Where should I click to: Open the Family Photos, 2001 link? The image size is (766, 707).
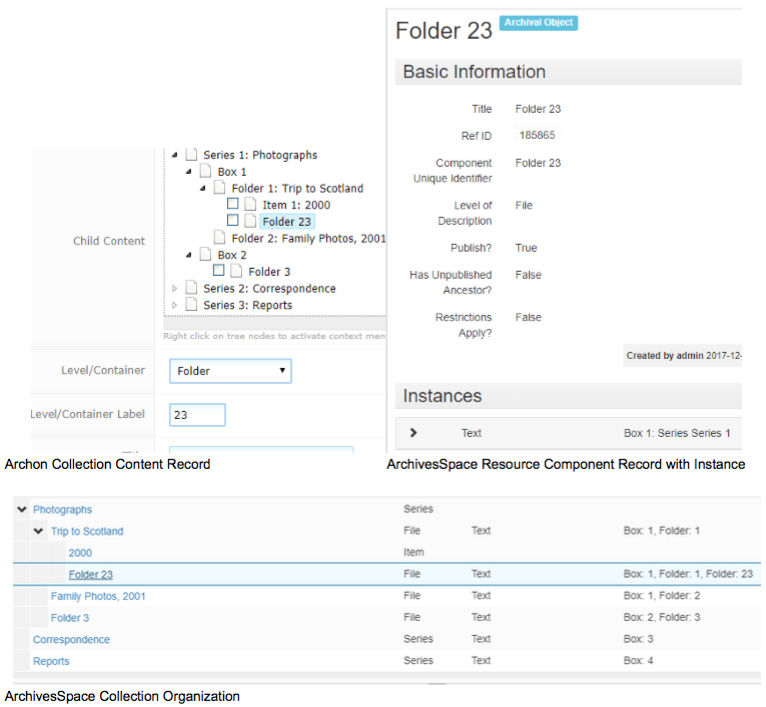[97, 596]
